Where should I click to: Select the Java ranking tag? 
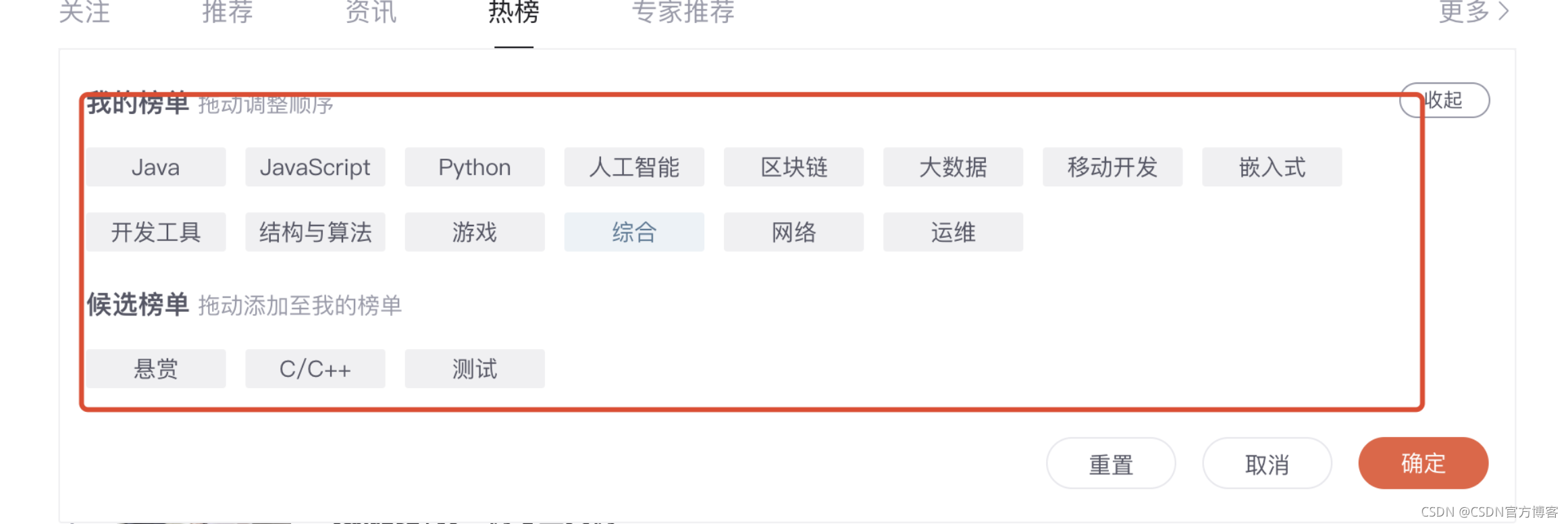point(156,167)
